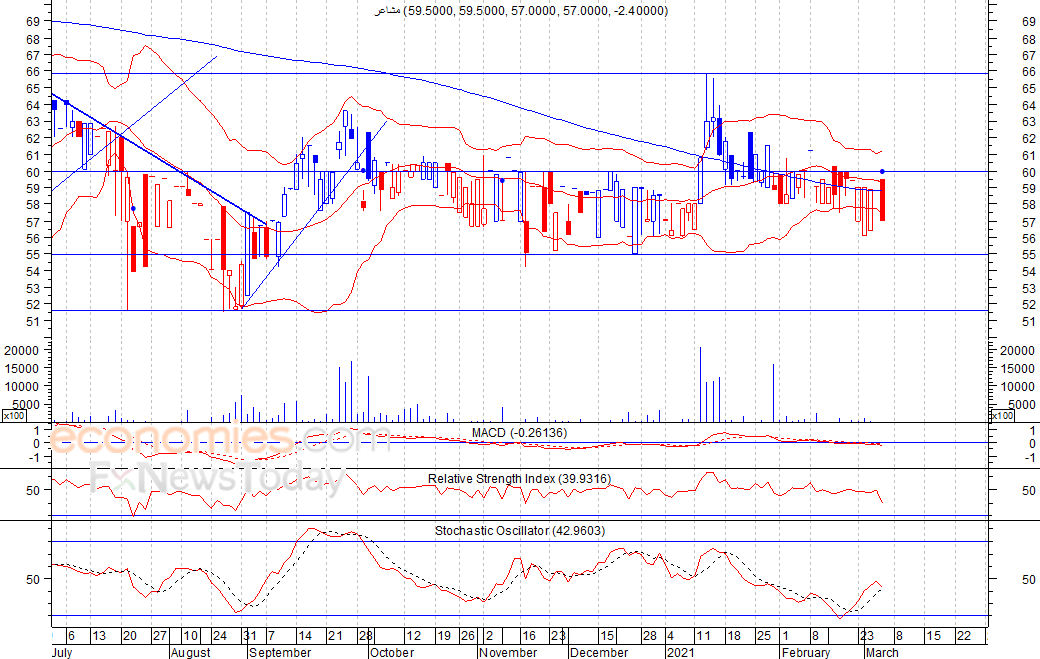Click the July month label
Viewport: 1040px width, 659px height.
62,652
